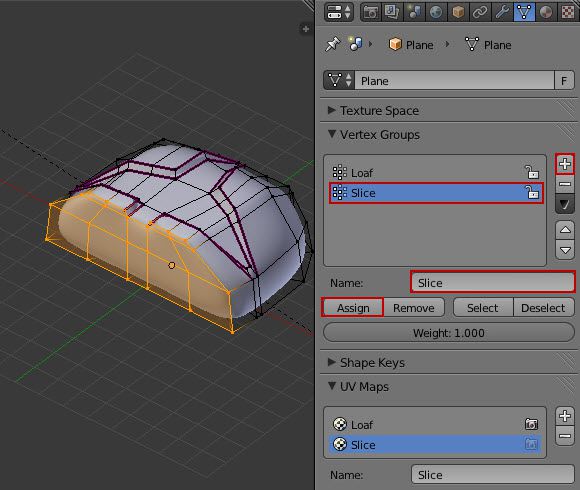Open the Constraints chain-link tab
The height and width of the screenshot is (490, 580).
click(x=480, y=12)
